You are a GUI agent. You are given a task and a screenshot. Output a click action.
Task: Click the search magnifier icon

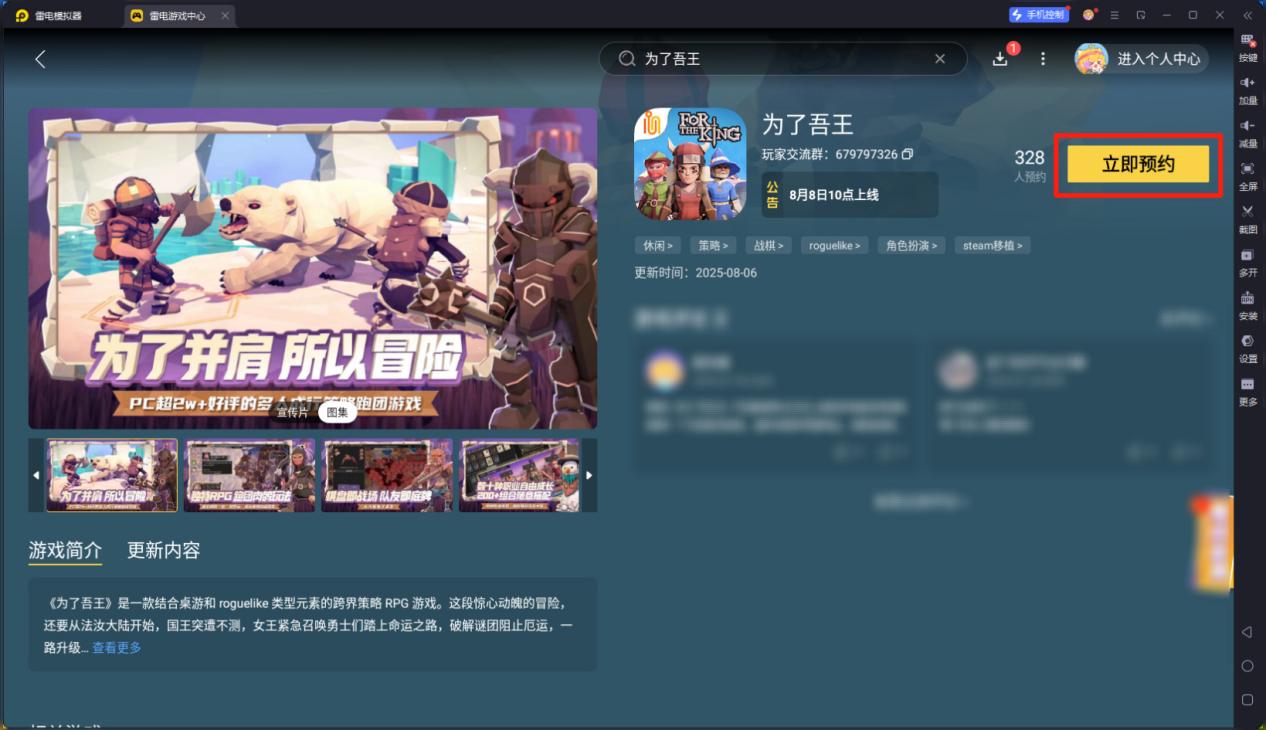[x=627, y=59]
